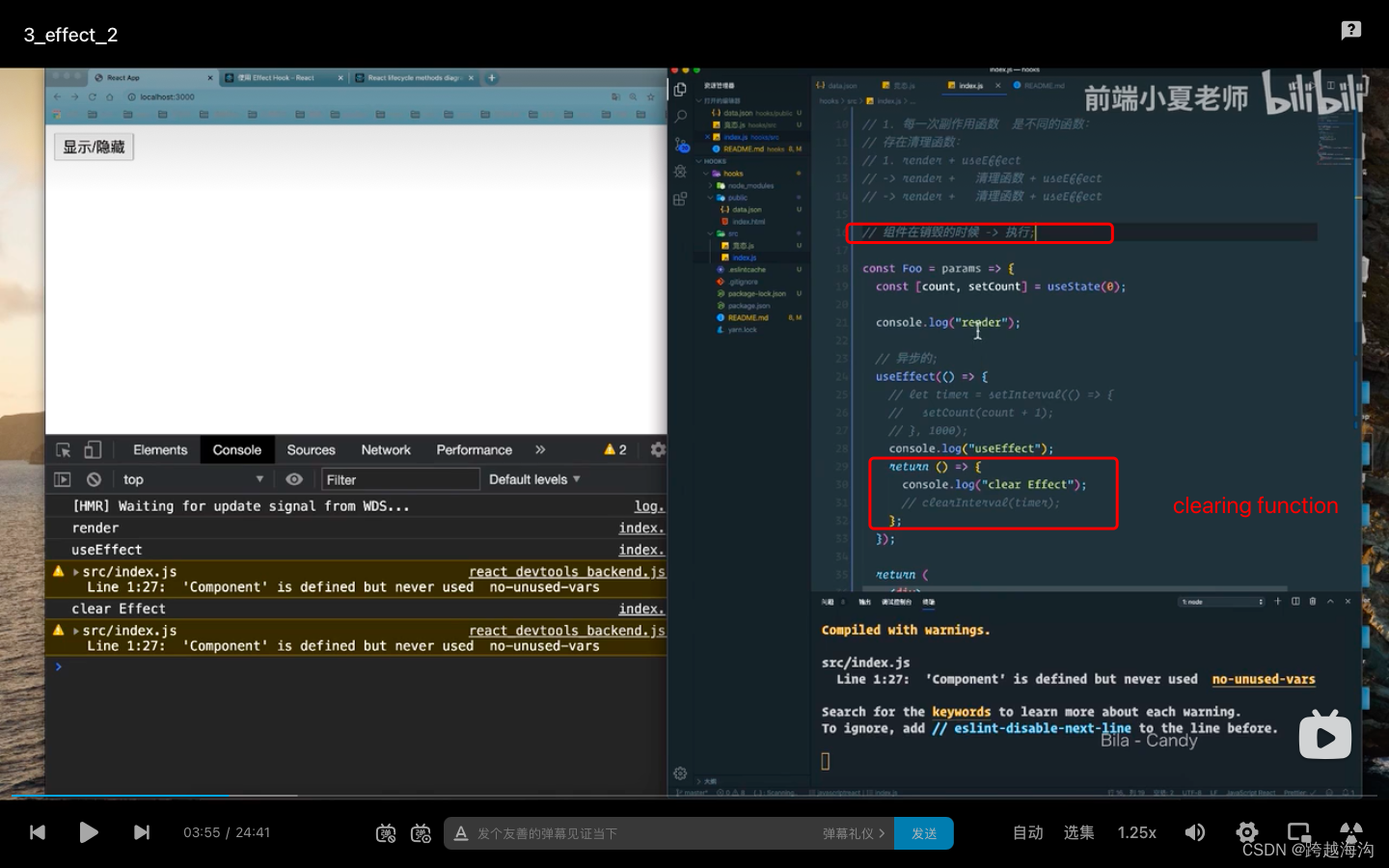Follow the no-unused-vars terminal link
1389x868 pixels.
click(x=1264, y=679)
